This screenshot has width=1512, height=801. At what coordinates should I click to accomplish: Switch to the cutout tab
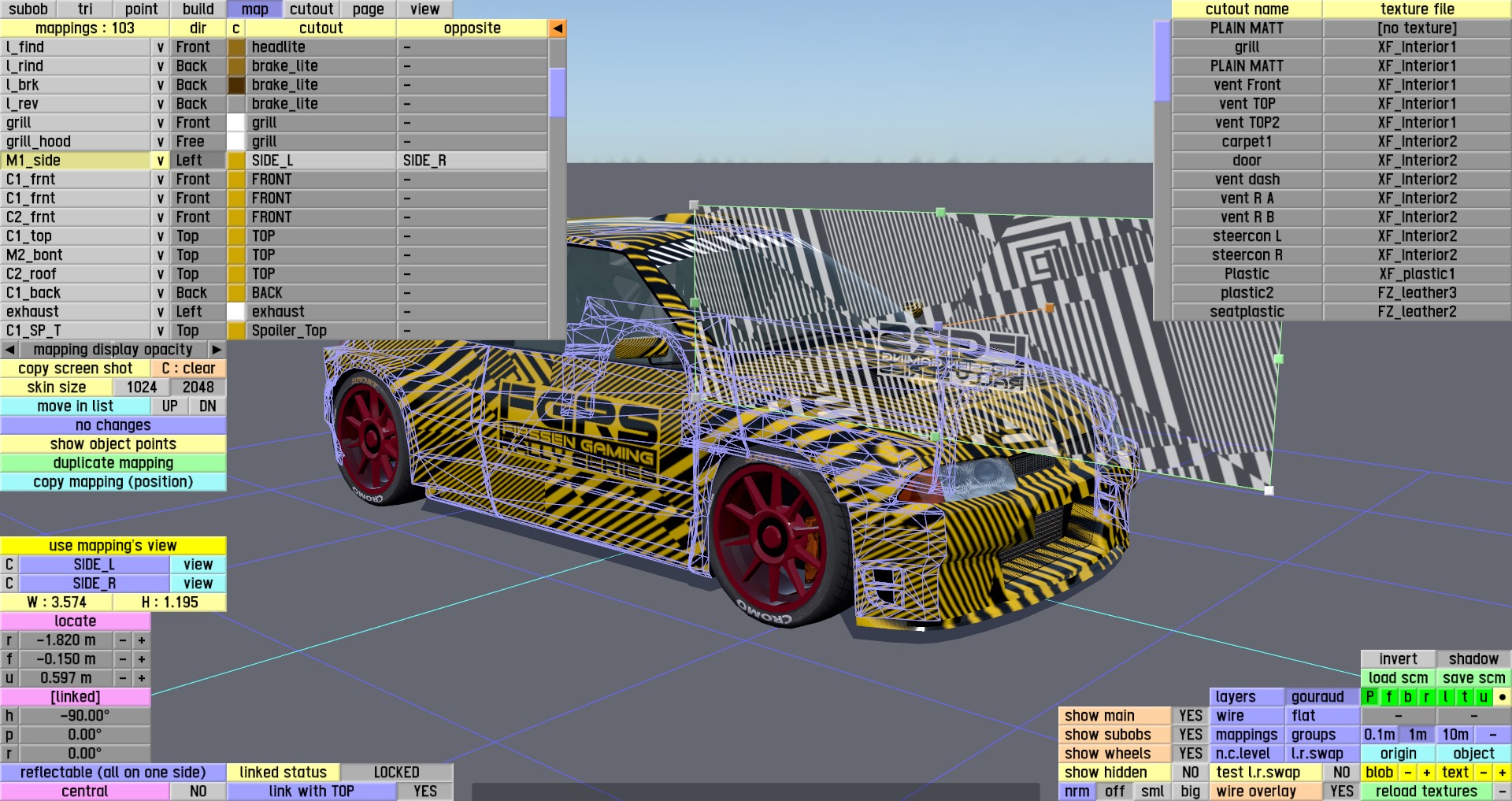tap(312, 9)
